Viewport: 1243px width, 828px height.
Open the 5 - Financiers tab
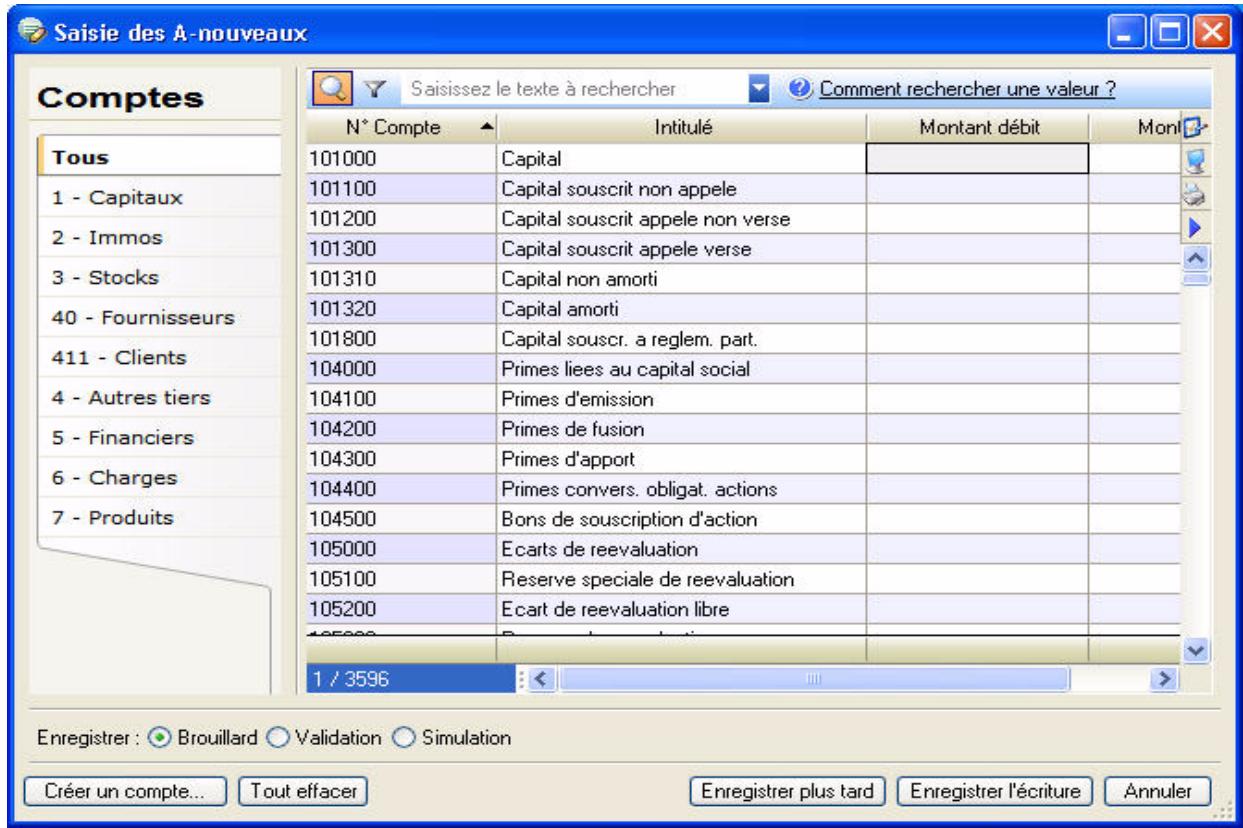(157, 437)
